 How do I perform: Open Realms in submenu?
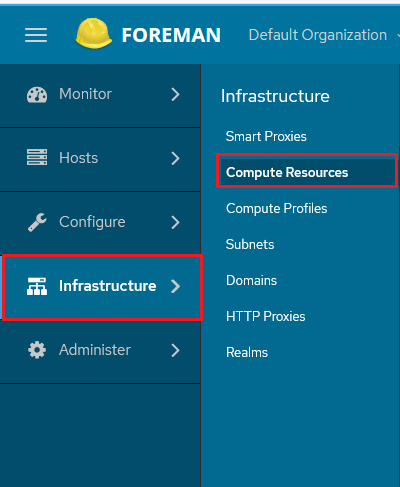pyautogui.click(x=247, y=352)
